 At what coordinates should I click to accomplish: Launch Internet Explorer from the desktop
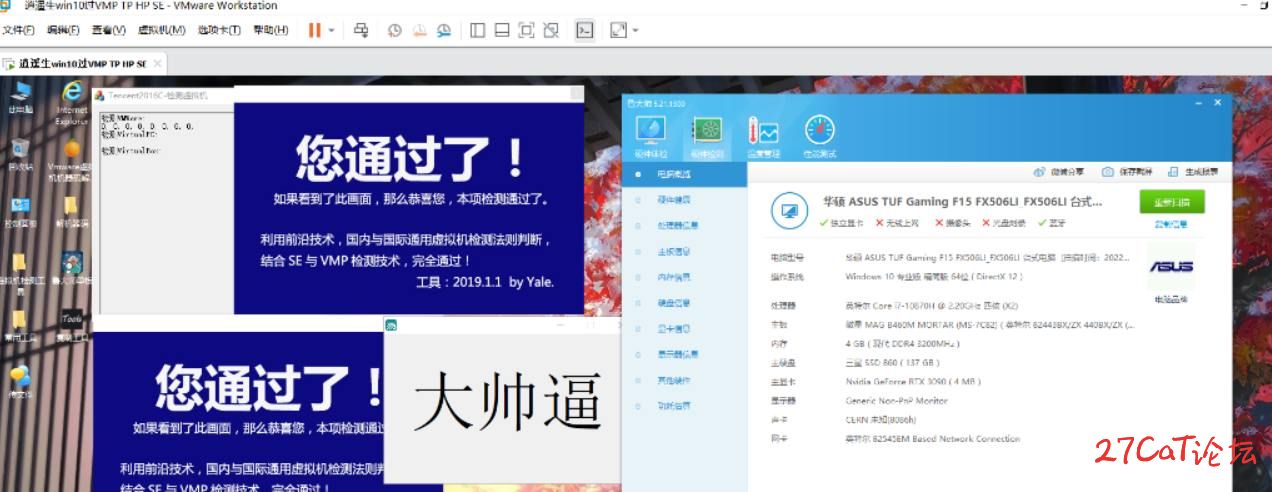coord(72,101)
